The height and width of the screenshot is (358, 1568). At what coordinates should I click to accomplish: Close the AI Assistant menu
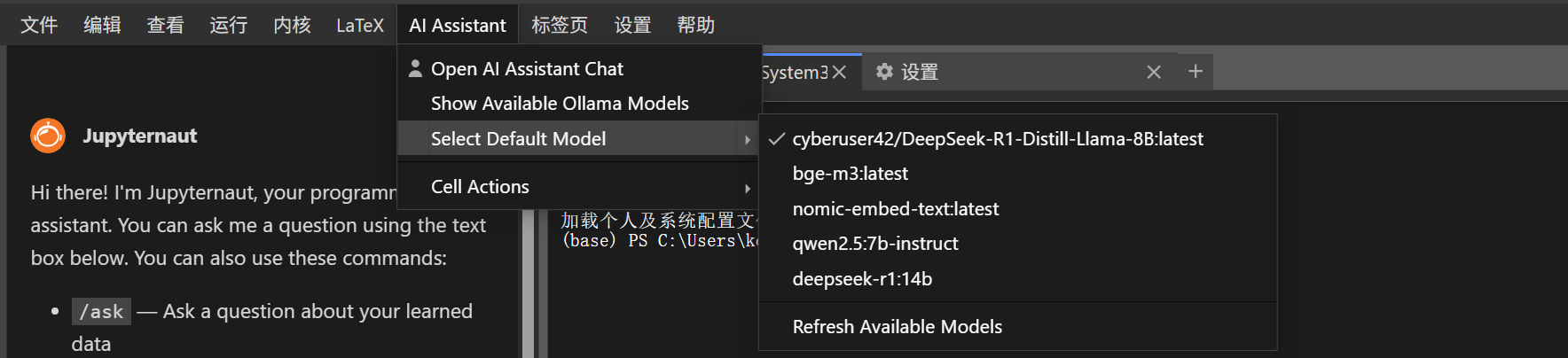pos(458,25)
